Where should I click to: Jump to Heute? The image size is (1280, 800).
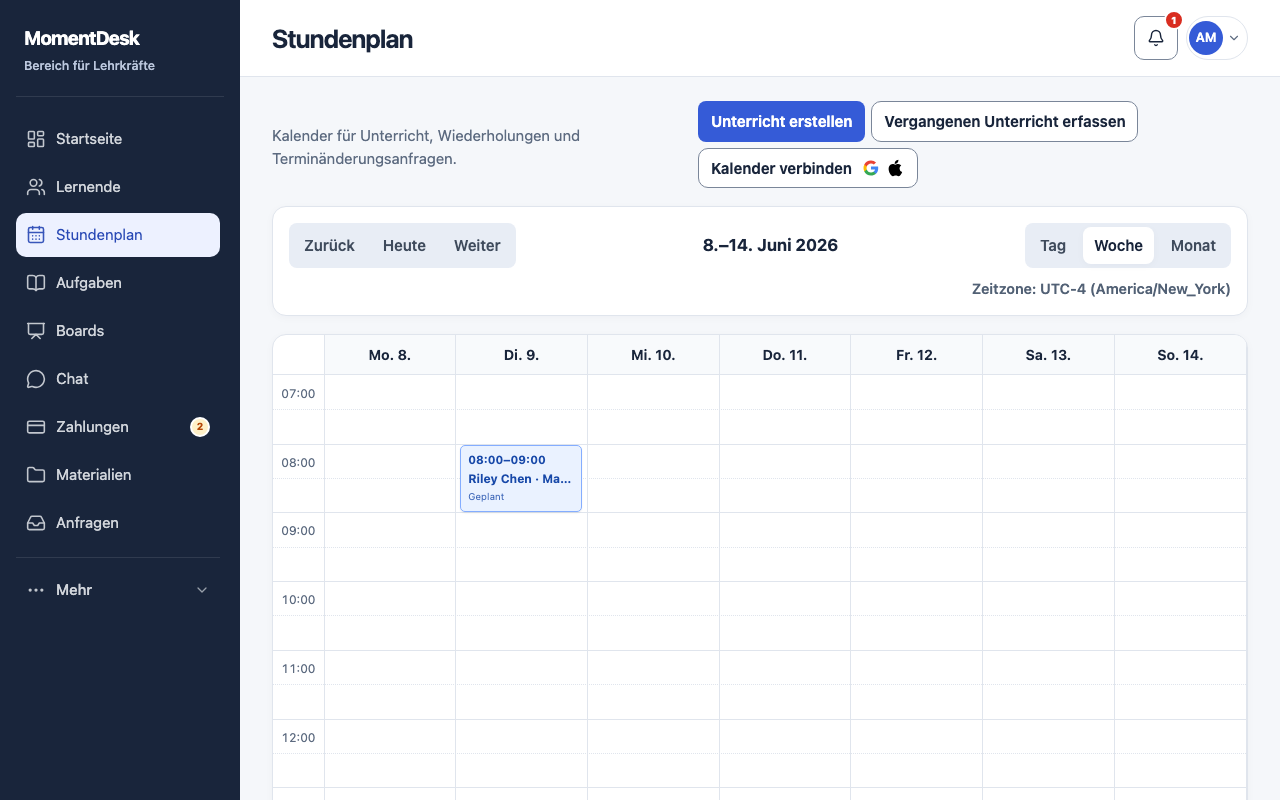point(404,246)
